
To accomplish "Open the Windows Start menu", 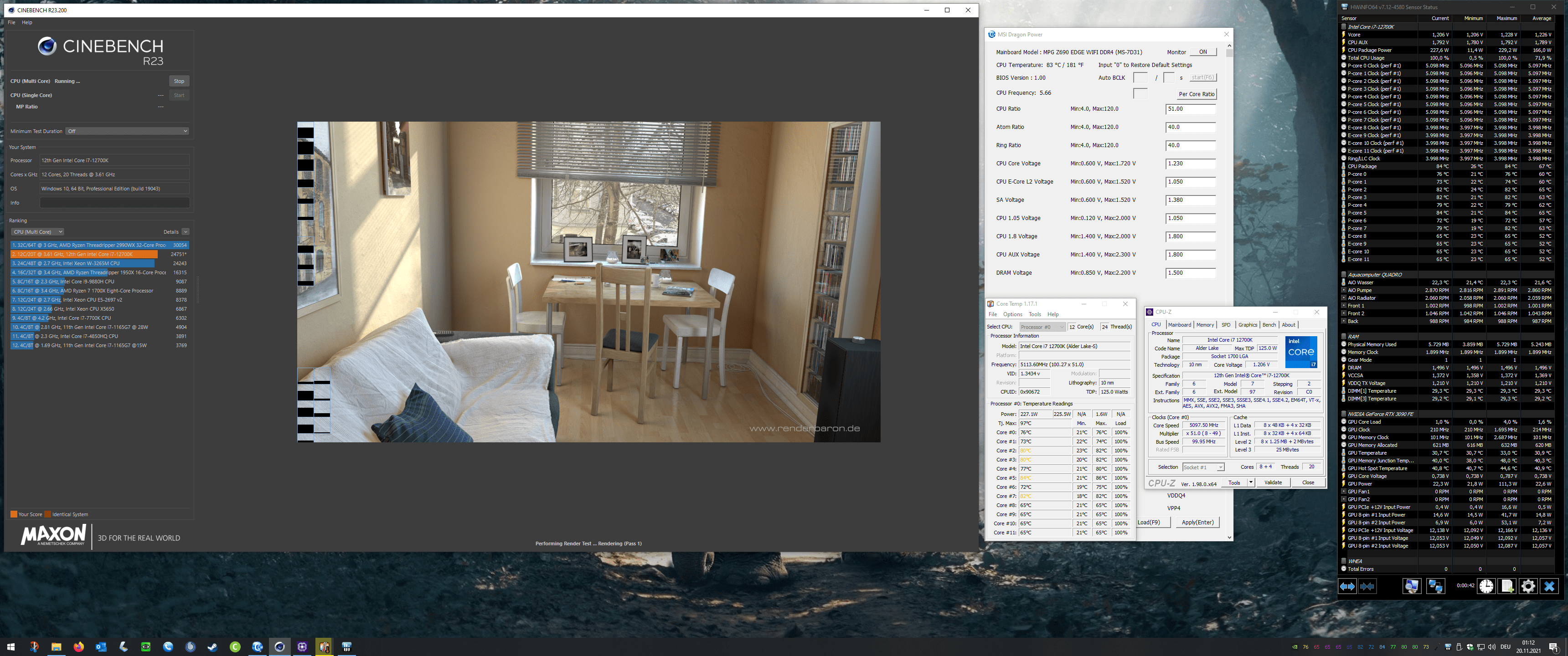I will [x=11, y=647].
